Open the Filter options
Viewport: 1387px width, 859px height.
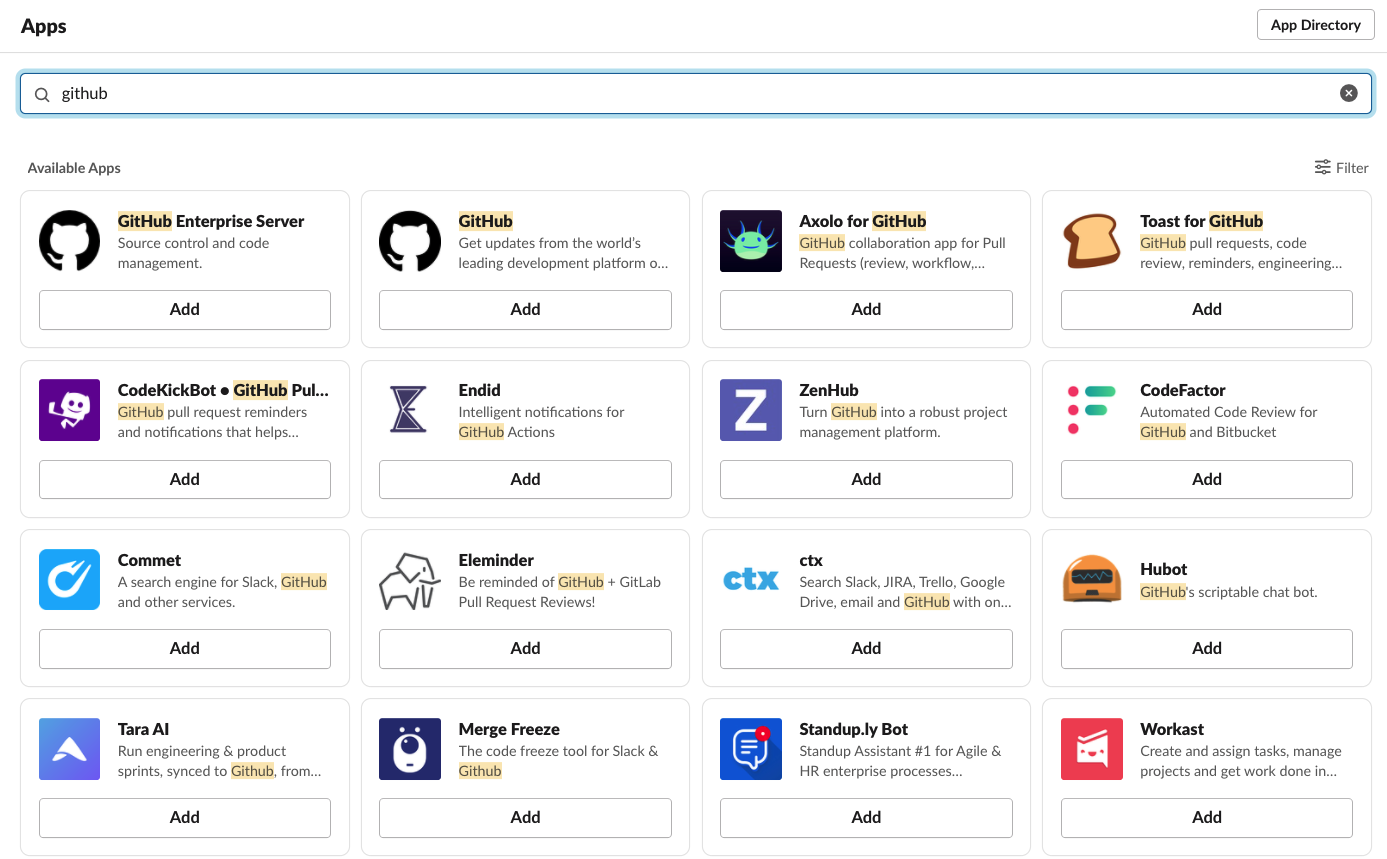1341,168
